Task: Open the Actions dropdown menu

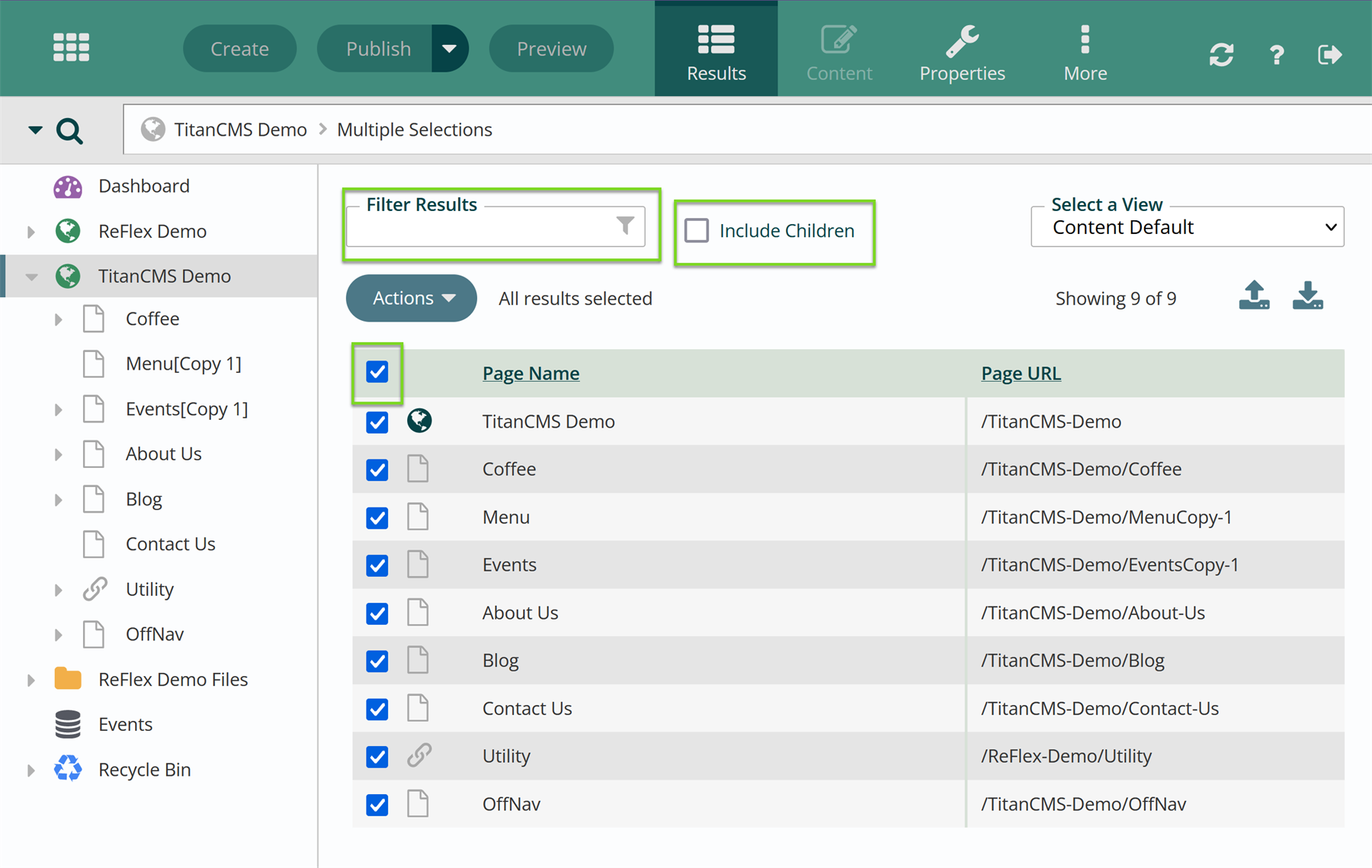Action: (x=412, y=298)
